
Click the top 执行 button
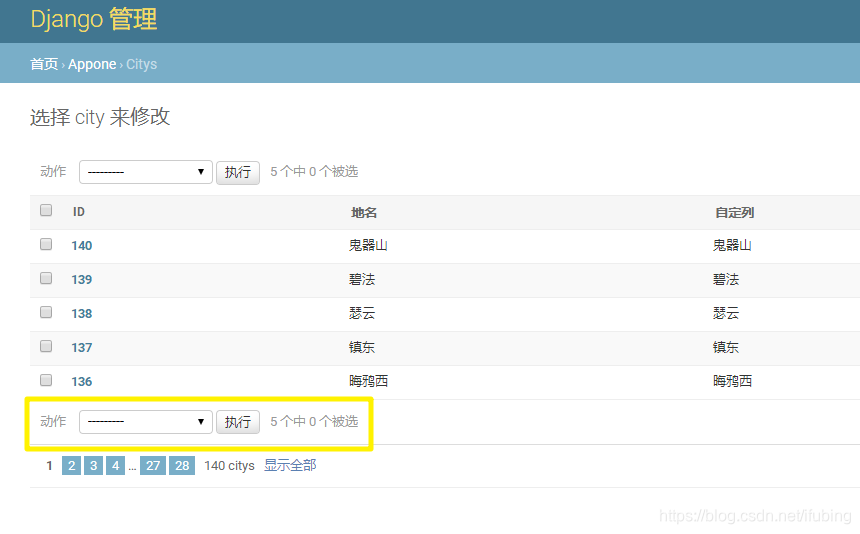(x=237, y=173)
